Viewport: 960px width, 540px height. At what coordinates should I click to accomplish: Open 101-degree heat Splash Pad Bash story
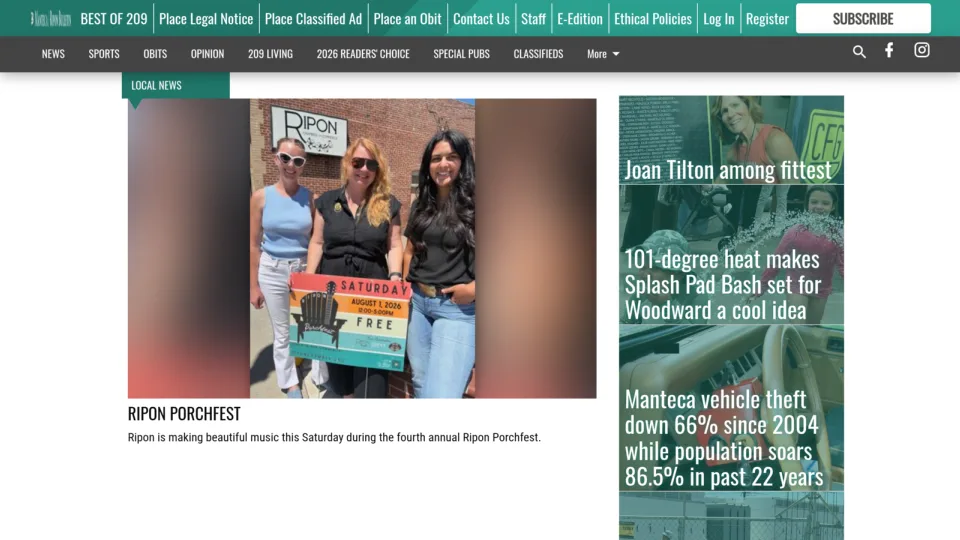[x=731, y=255]
